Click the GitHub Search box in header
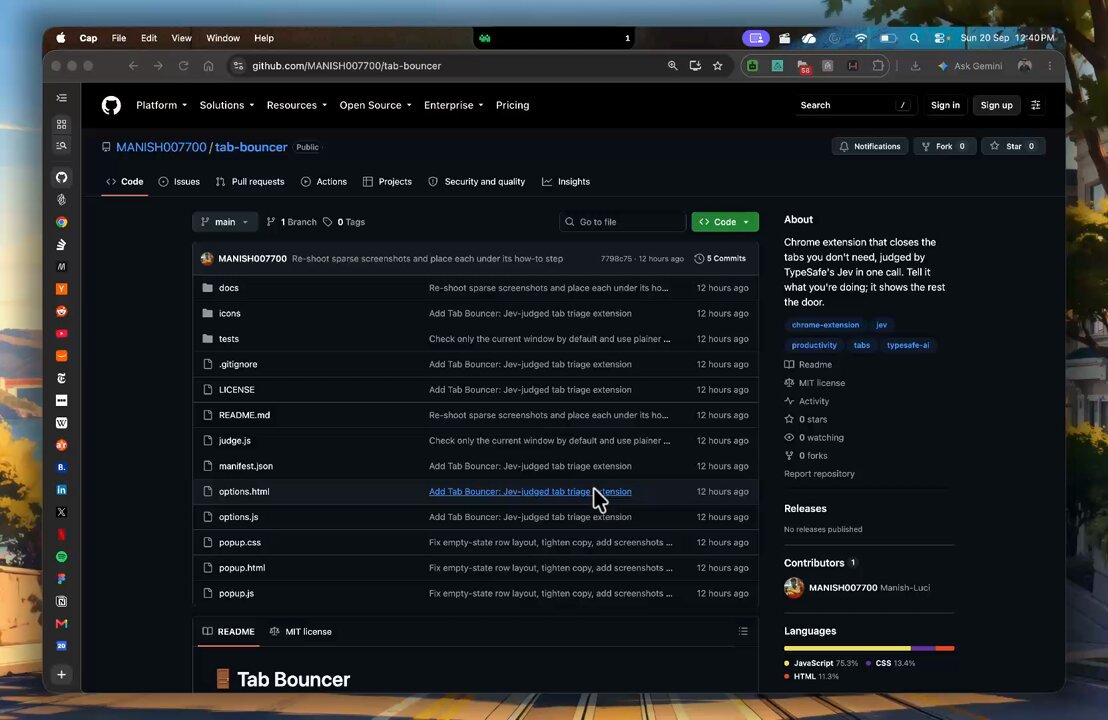The width and height of the screenshot is (1108, 720). point(854,105)
